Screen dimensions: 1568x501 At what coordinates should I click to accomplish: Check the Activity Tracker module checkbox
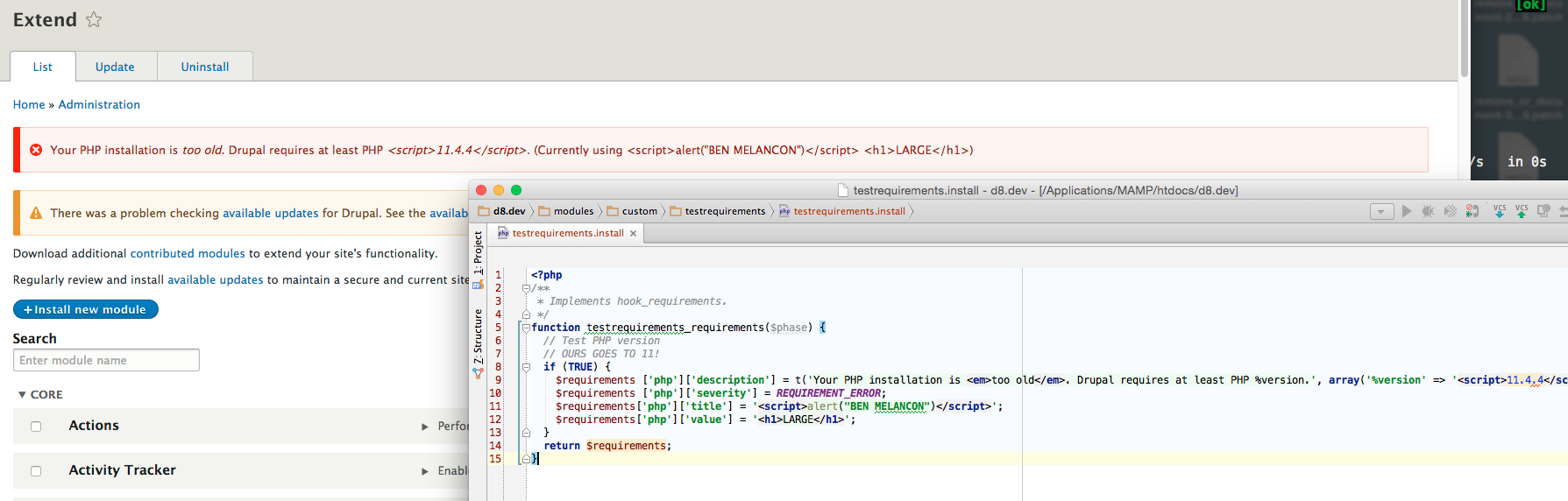[36, 471]
